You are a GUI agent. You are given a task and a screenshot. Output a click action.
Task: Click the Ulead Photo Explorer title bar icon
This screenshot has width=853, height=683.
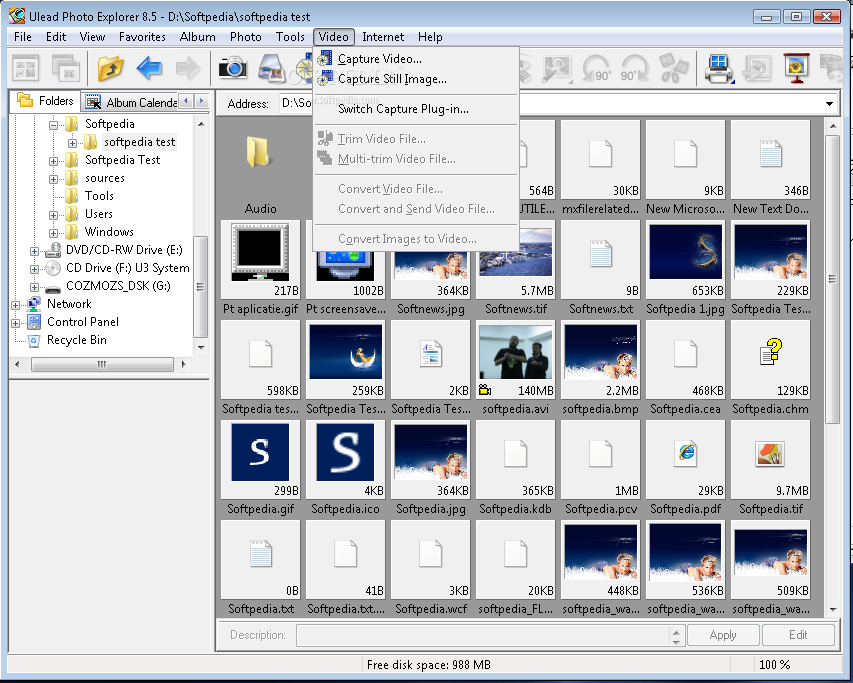[16, 16]
